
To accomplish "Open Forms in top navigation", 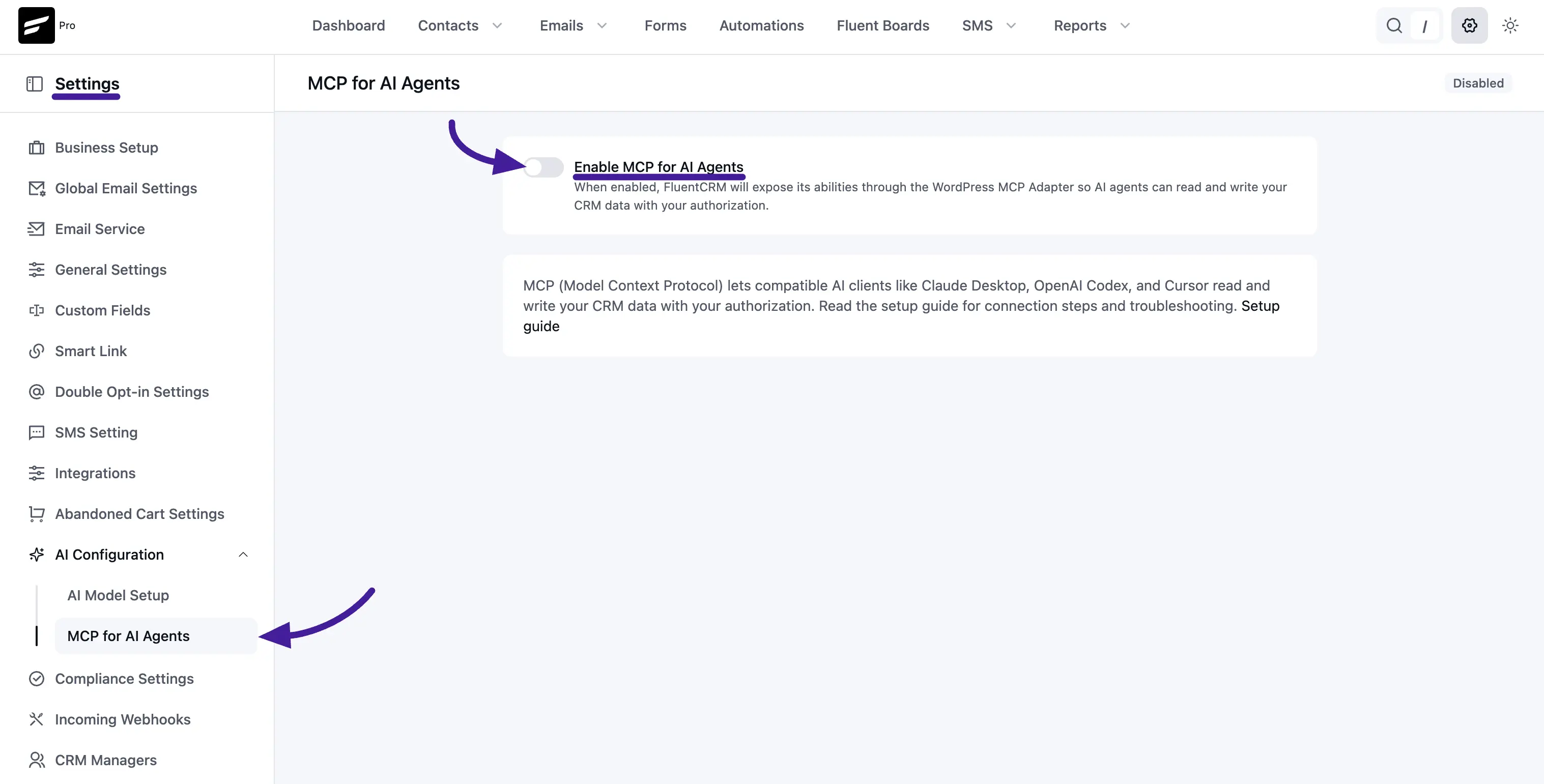I will point(665,26).
